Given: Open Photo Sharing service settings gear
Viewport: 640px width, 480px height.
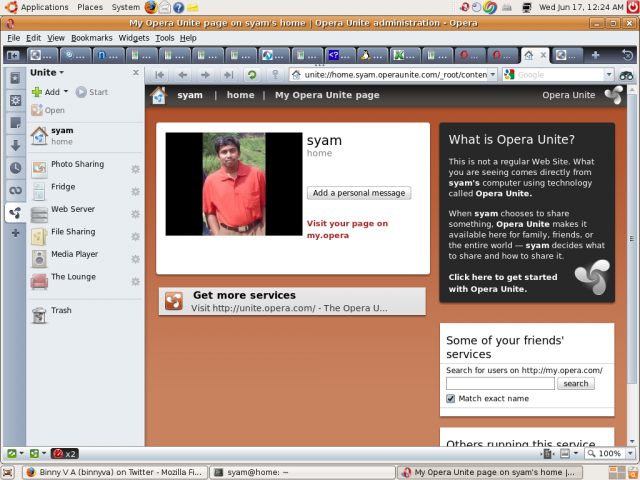Looking at the screenshot, I should tap(136, 169).
